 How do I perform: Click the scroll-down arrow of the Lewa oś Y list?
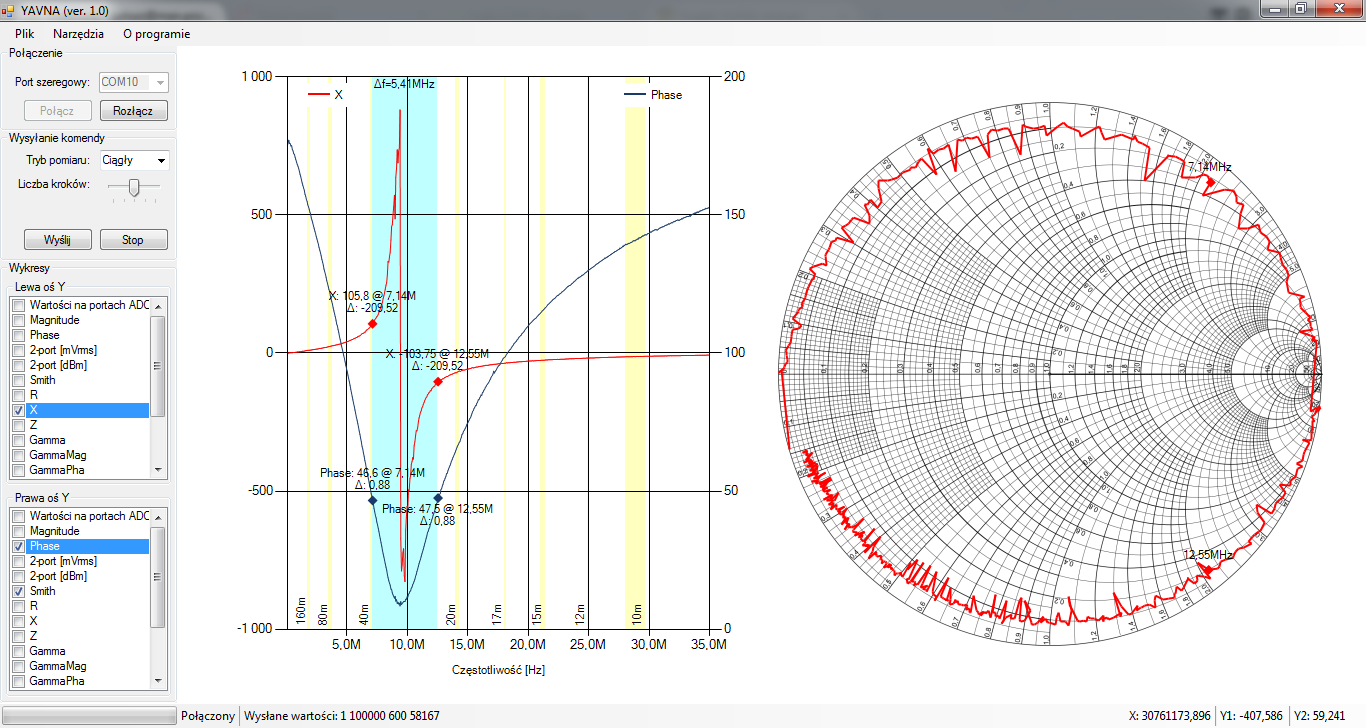click(157, 469)
